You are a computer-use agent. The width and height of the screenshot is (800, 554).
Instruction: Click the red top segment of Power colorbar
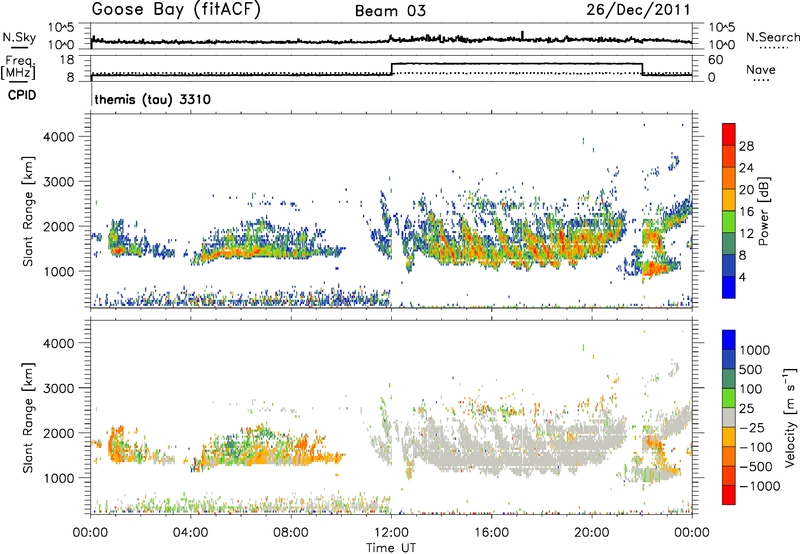tap(729, 134)
